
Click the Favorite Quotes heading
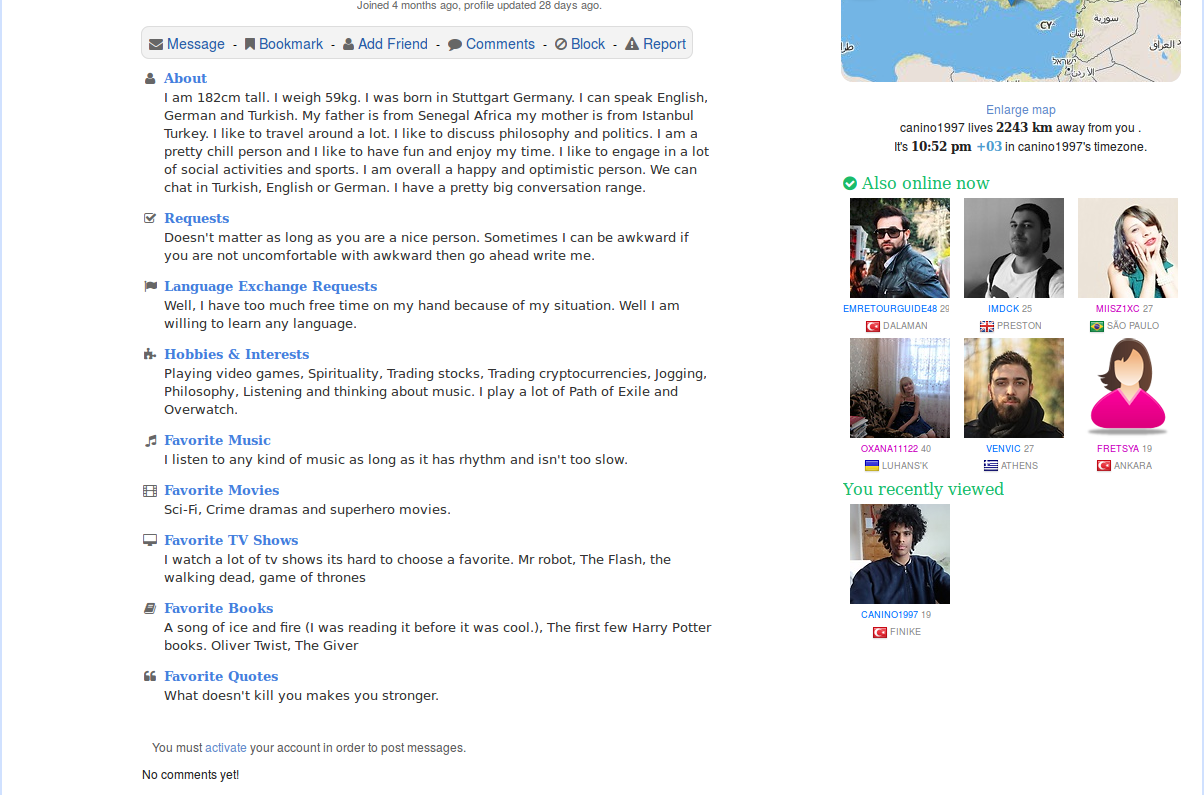coord(221,676)
